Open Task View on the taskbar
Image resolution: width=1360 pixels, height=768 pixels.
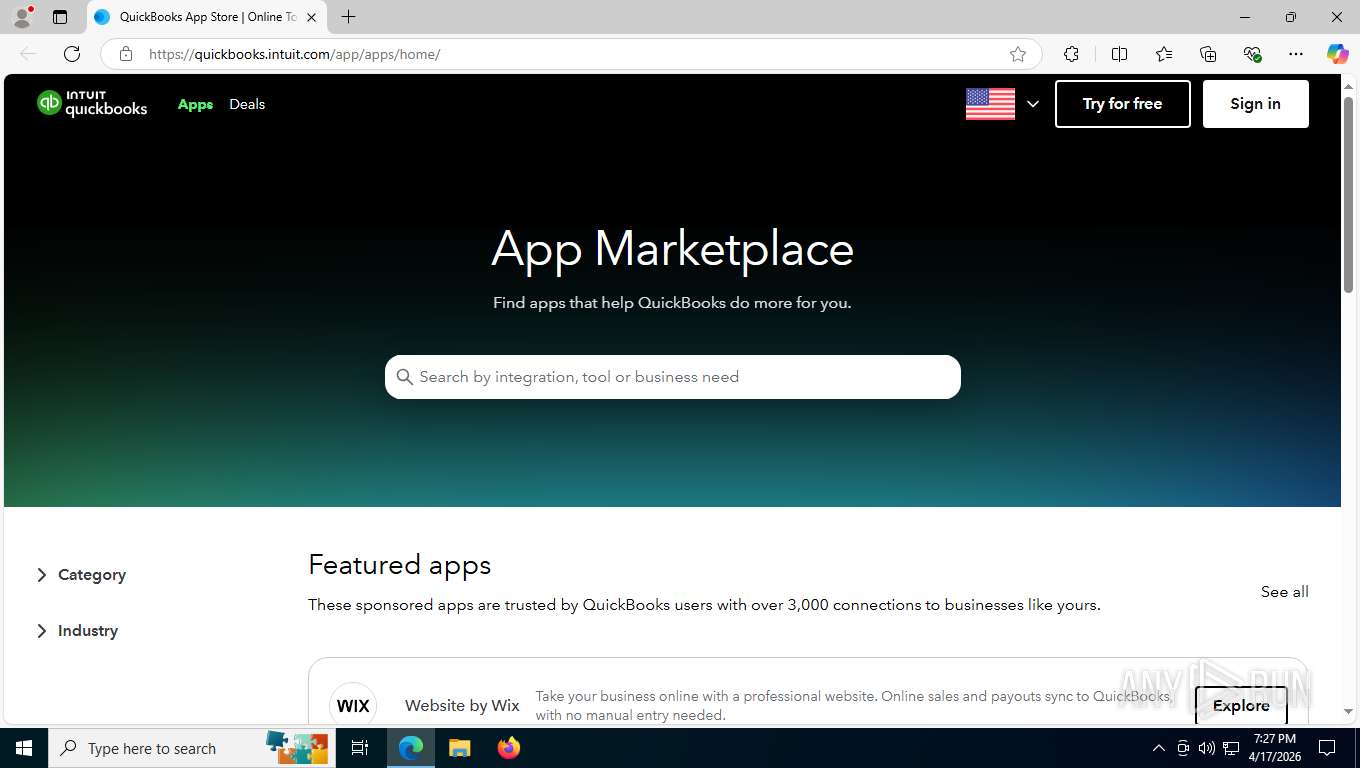(360, 748)
